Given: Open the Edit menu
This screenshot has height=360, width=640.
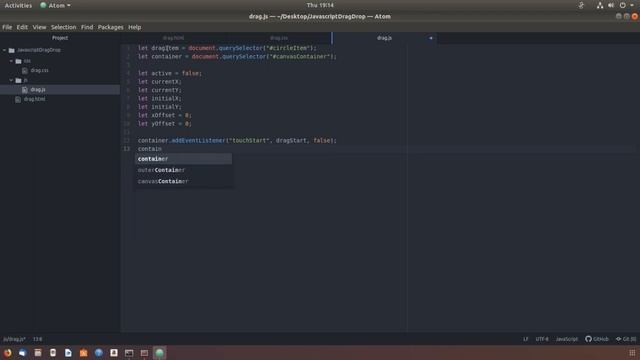Looking at the screenshot, I should point(22,27).
